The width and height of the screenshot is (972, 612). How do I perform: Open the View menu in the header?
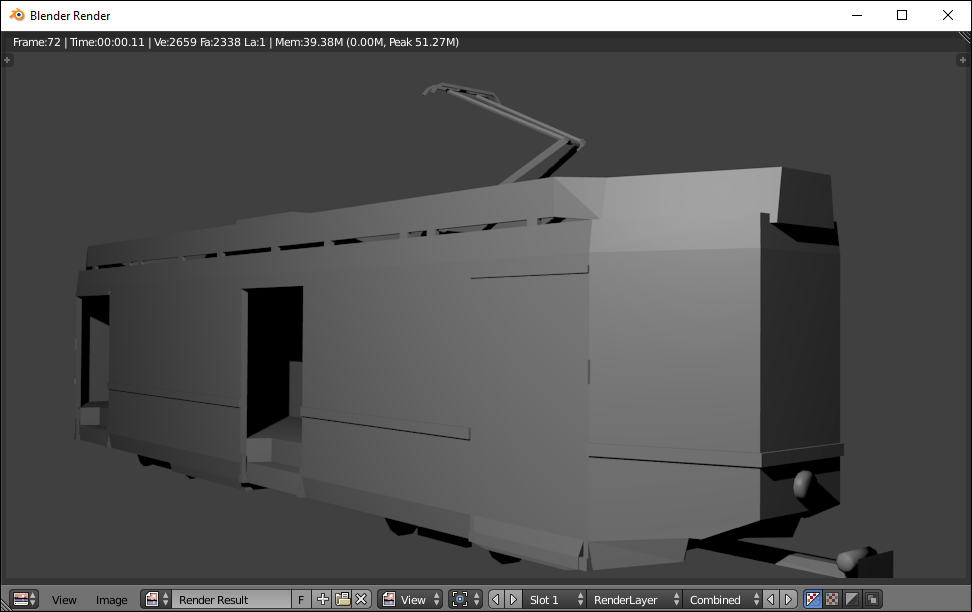coord(64,600)
